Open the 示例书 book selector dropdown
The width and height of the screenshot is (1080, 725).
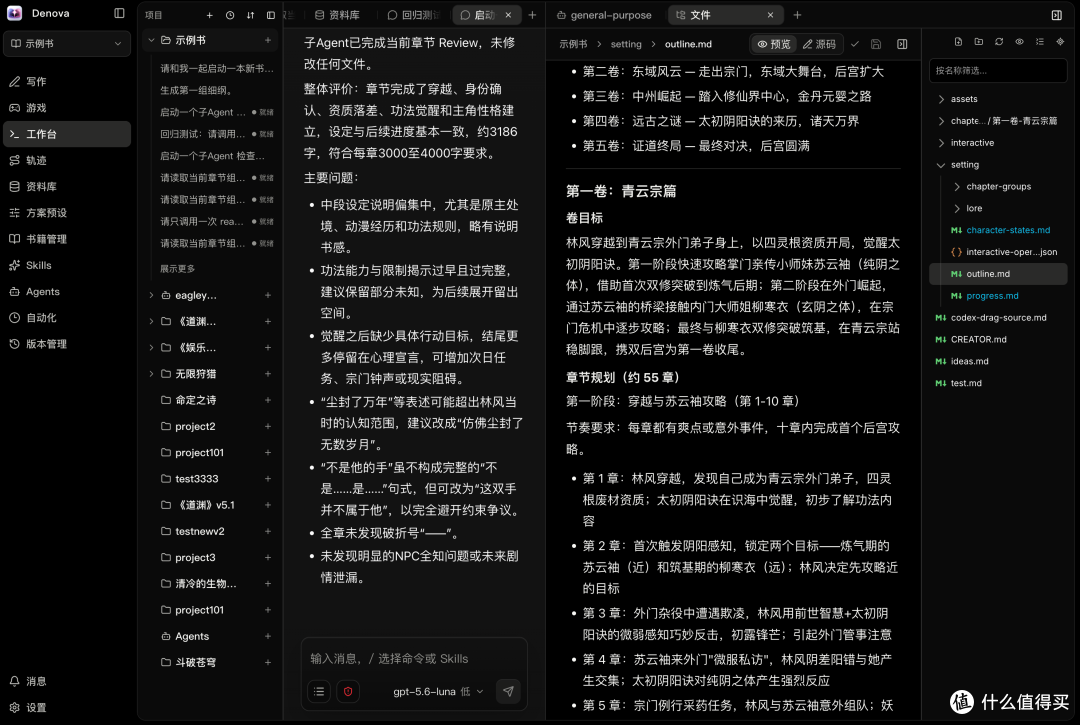click(x=67, y=43)
